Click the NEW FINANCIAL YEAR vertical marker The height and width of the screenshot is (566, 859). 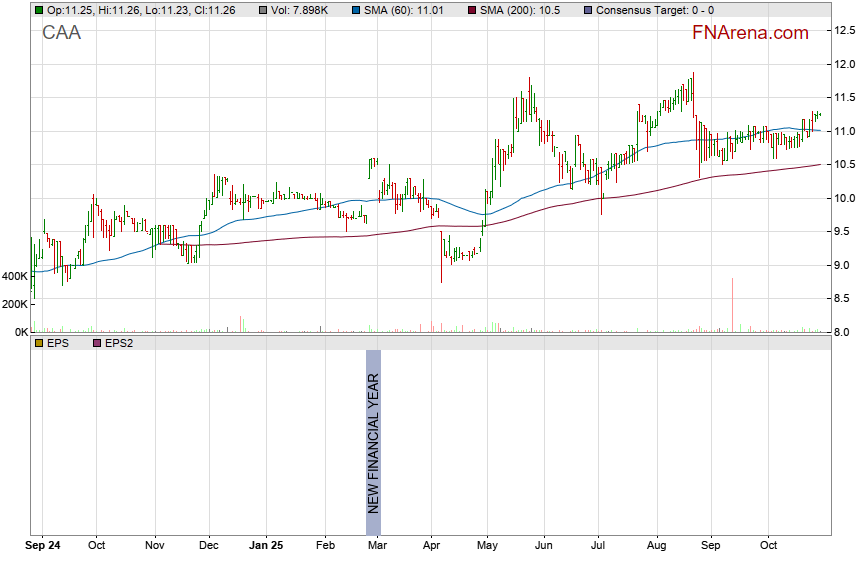tap(373, 443)
